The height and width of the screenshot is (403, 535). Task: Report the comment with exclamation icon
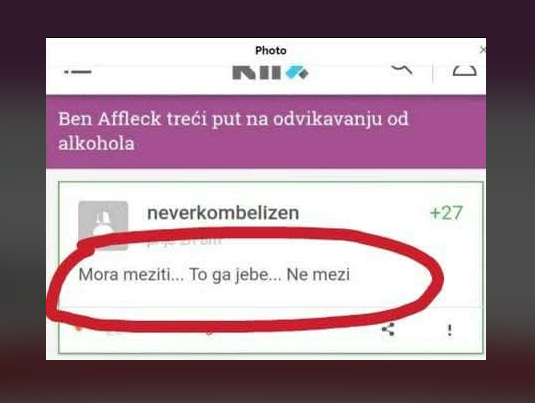(450, 330)
